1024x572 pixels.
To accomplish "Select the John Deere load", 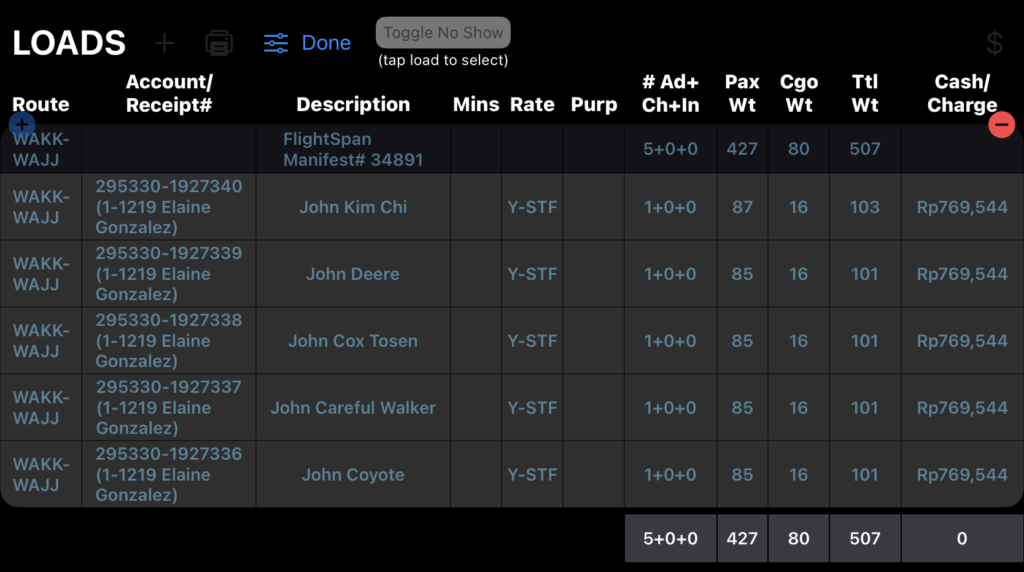I will 353,274.
